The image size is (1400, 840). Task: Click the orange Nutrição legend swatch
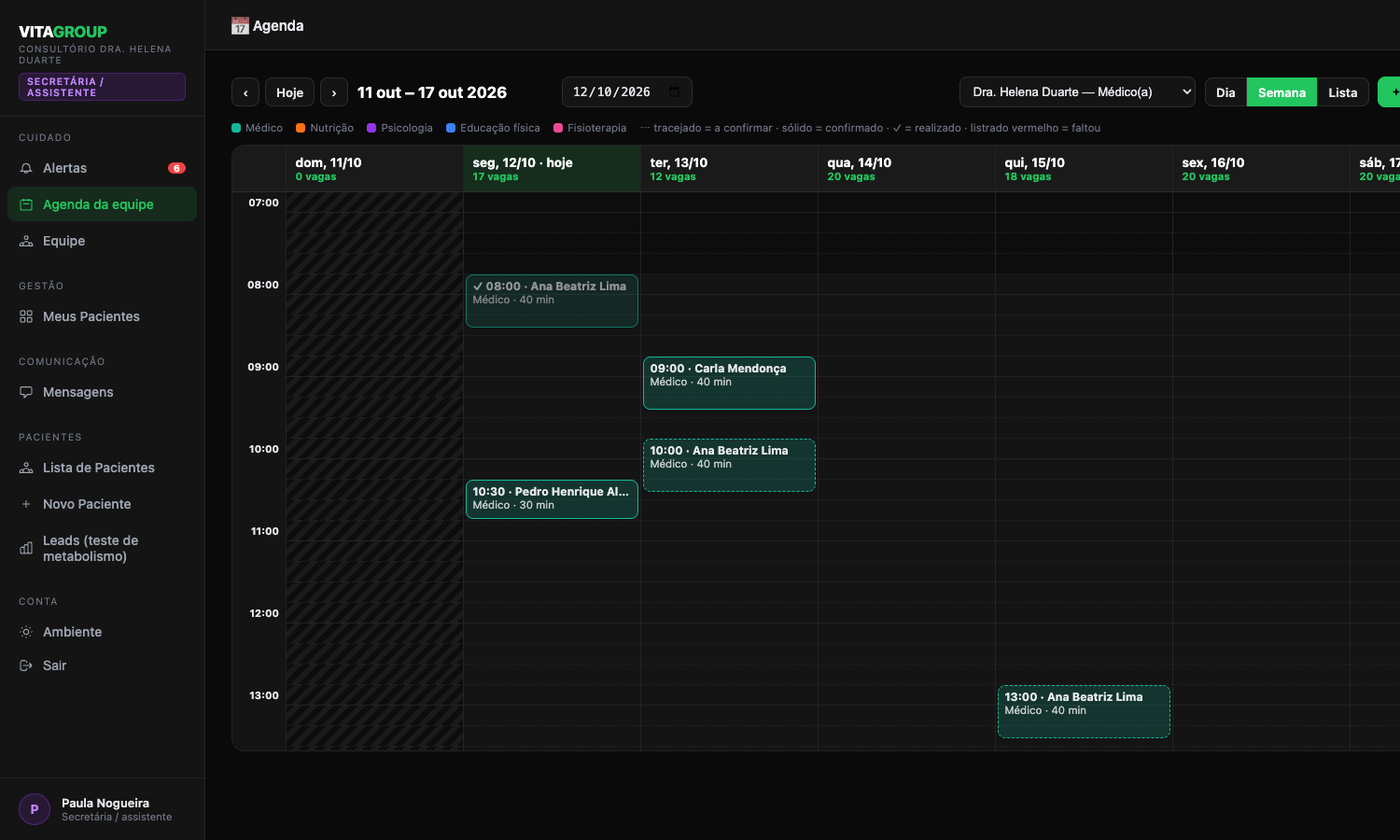301,128
